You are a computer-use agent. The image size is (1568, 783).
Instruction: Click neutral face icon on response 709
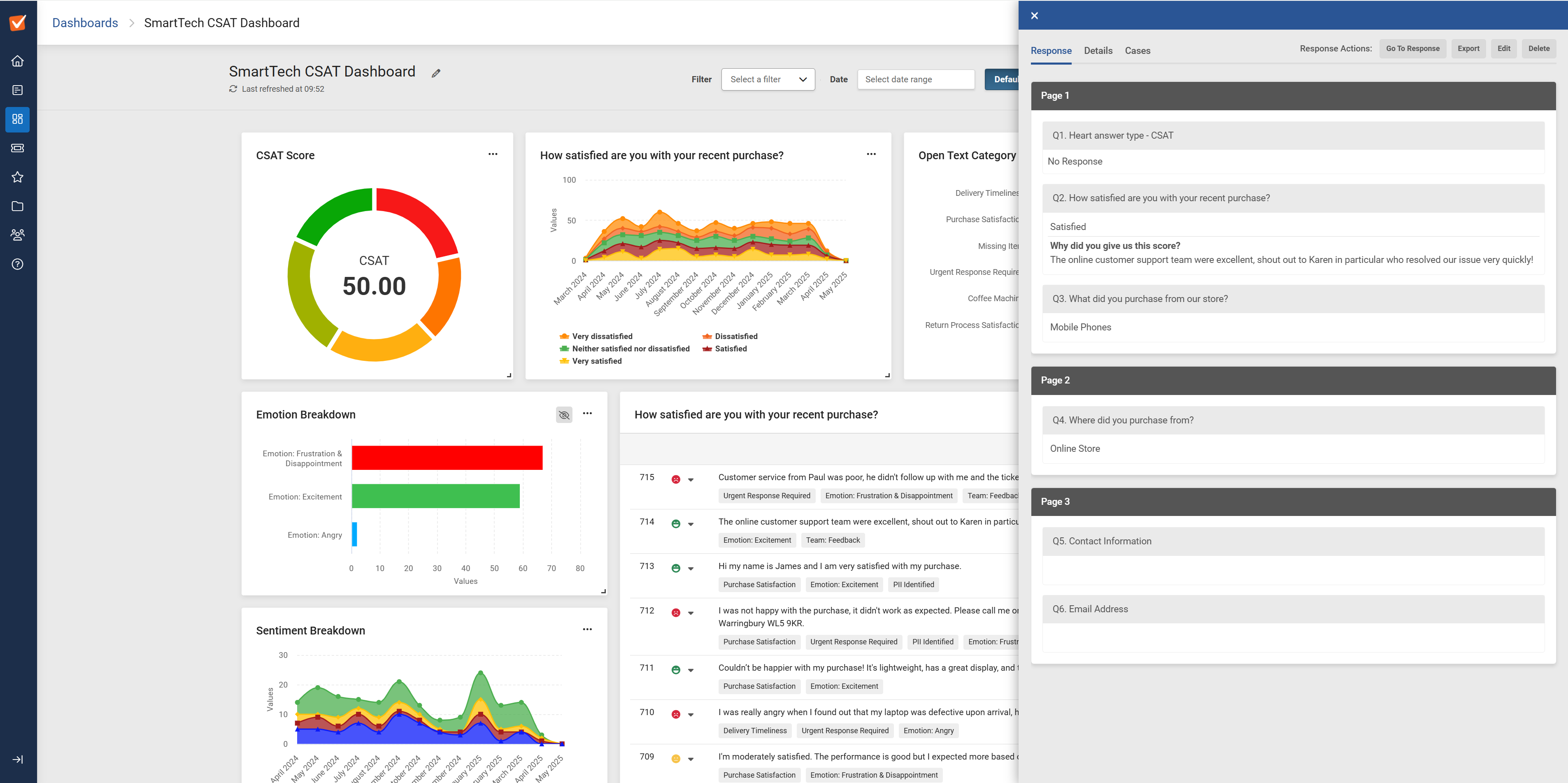pos(676,759)
